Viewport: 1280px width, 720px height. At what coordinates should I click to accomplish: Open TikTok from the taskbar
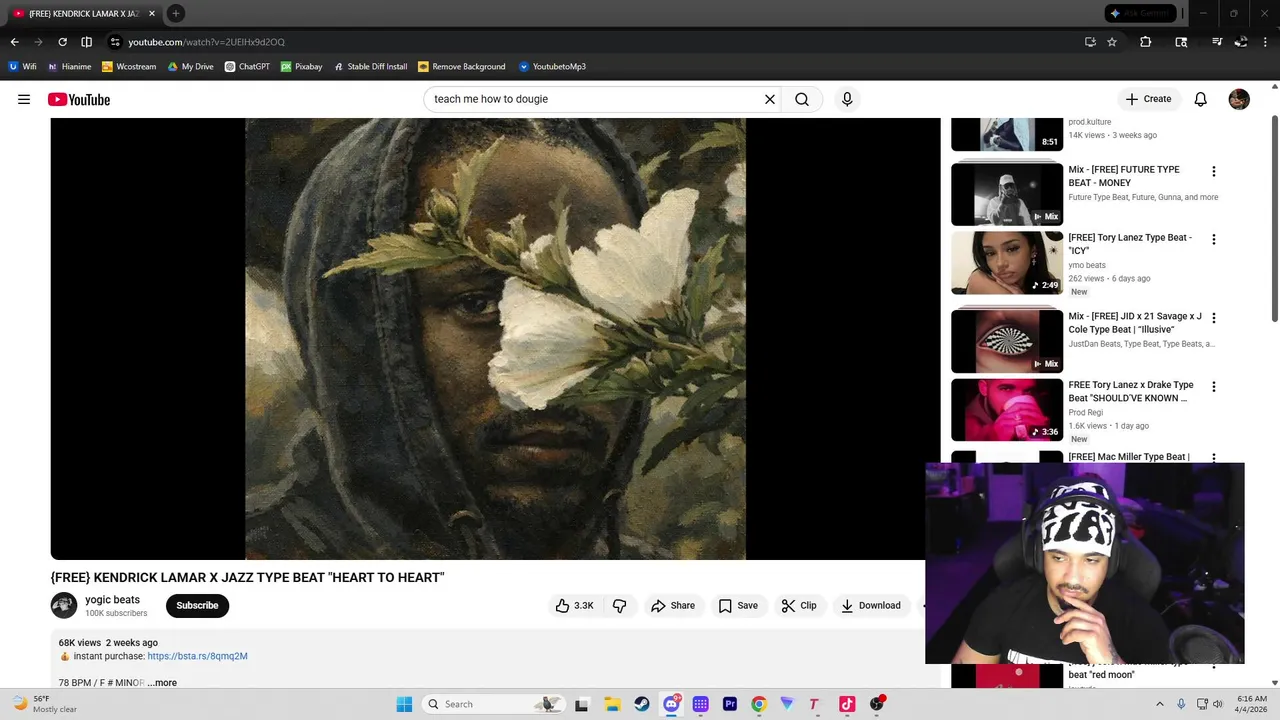coord(847,704)
